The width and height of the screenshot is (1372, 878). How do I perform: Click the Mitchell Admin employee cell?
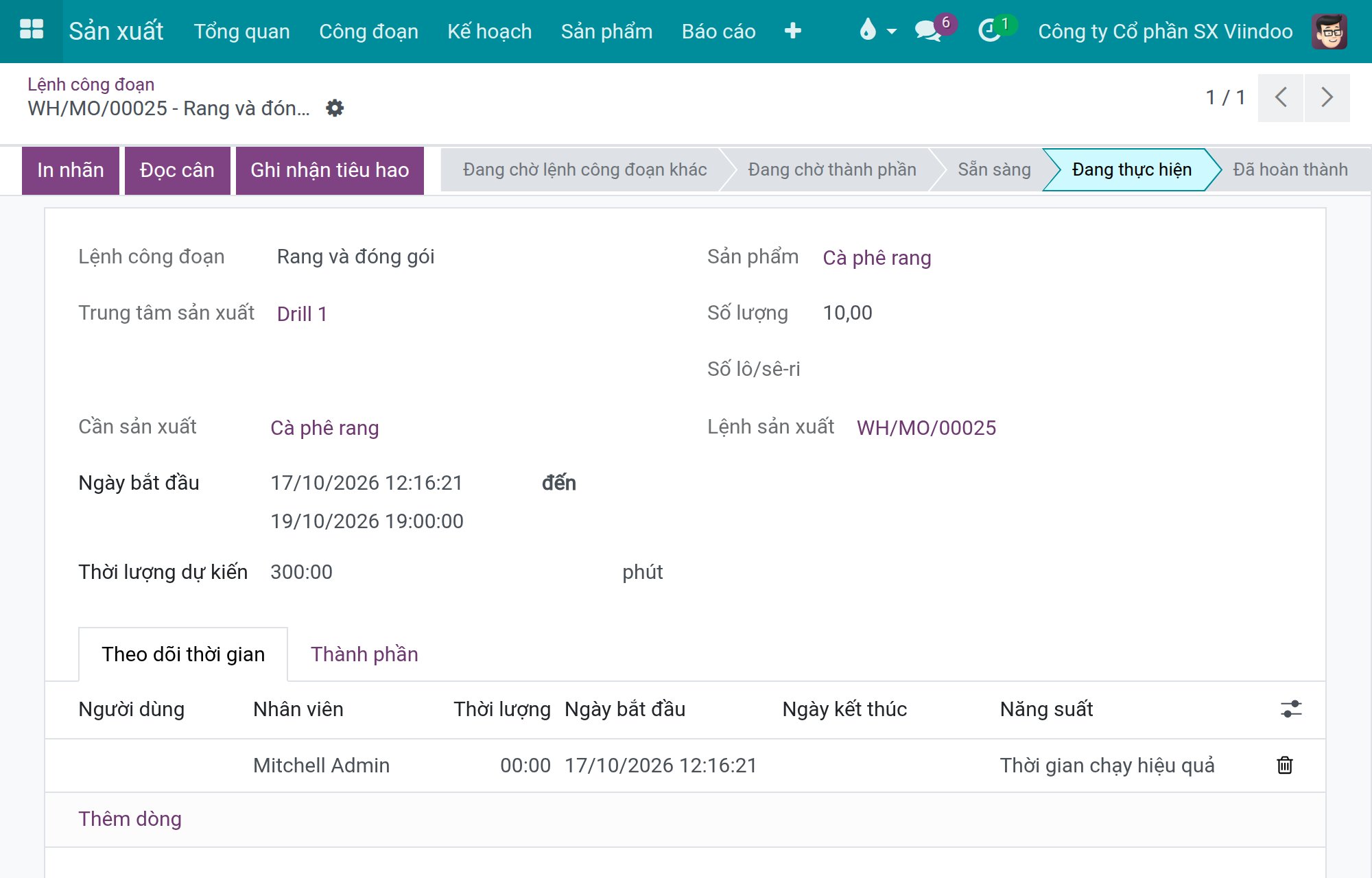pos(321,765)
